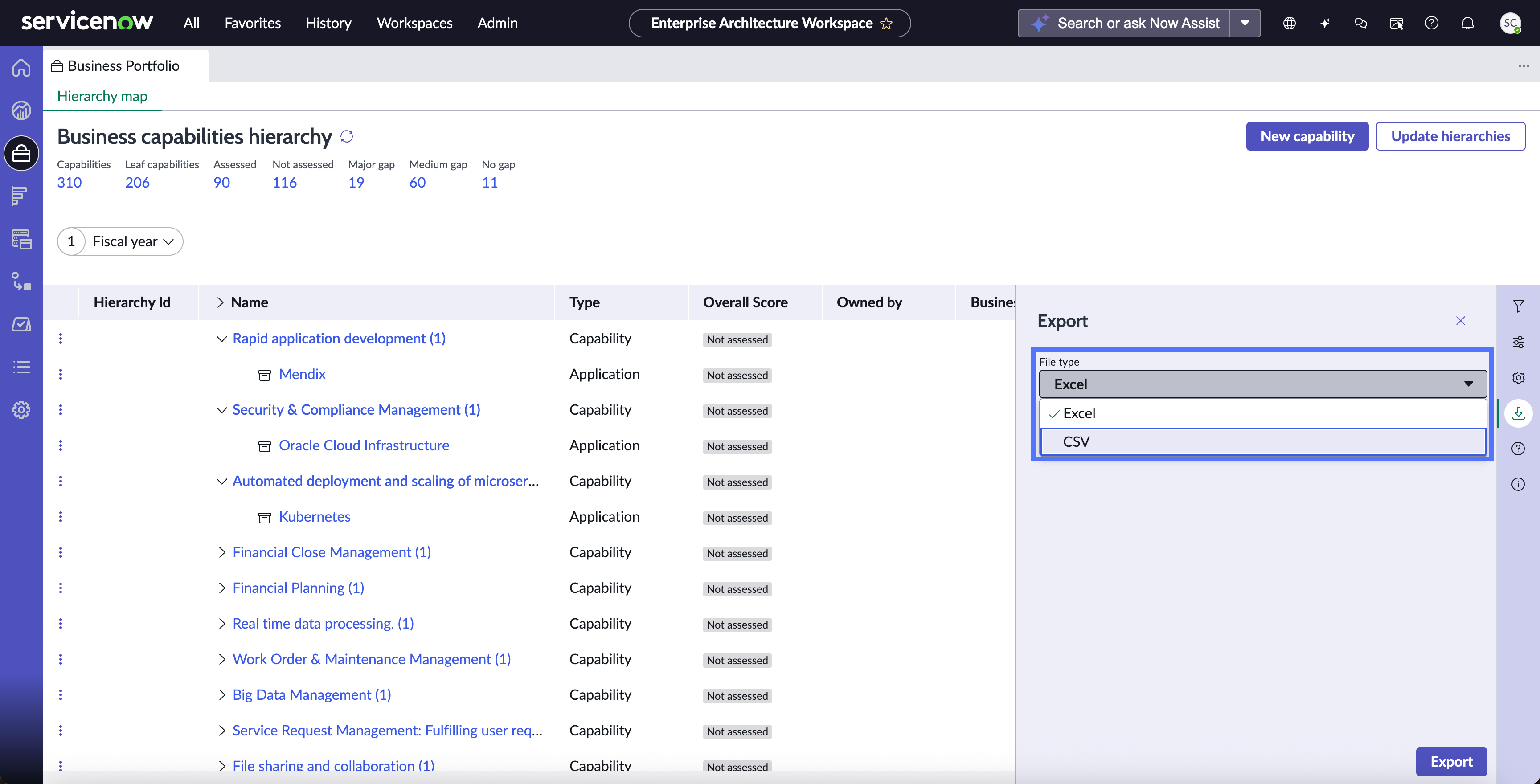Image resolution: width=1540 pixels, height=784 pixels.
Task: Open the roadmap bars sidebar icon
Action: (19, 196)
